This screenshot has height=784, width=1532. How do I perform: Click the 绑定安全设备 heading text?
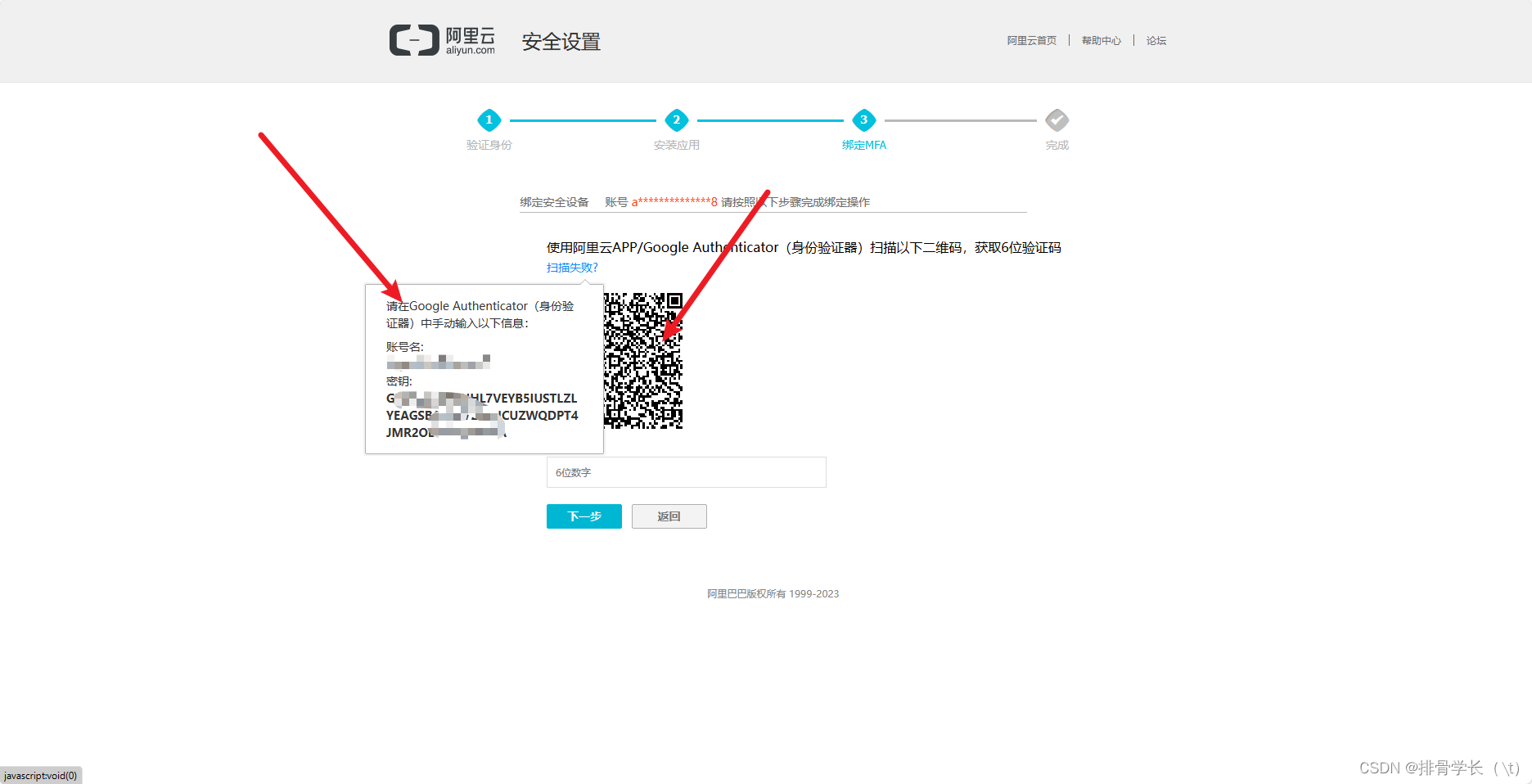pos(554,202)
